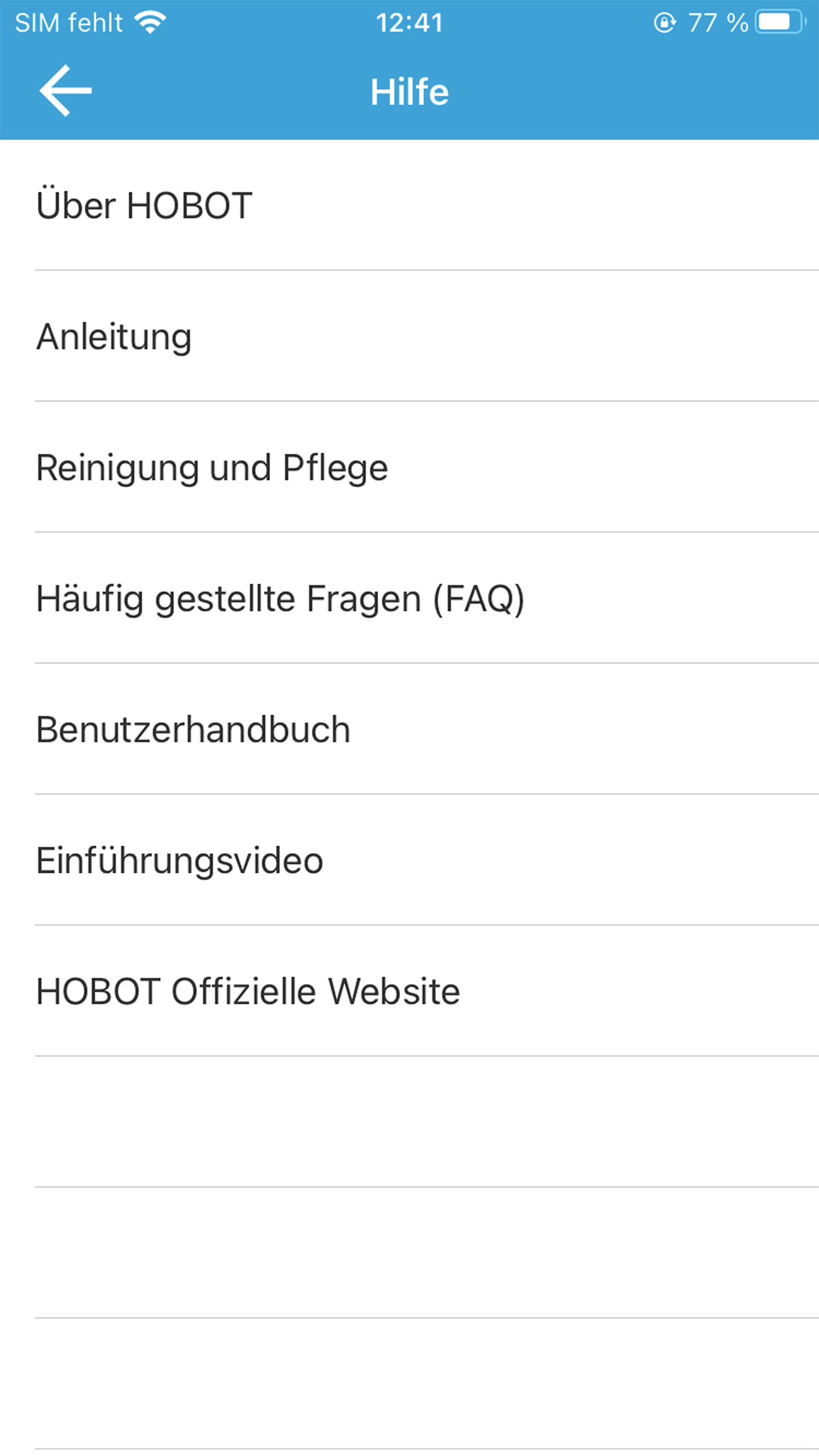Tap the 'SIM fehlt' carrier text
Screen dimensions: 819x1456
69,23
